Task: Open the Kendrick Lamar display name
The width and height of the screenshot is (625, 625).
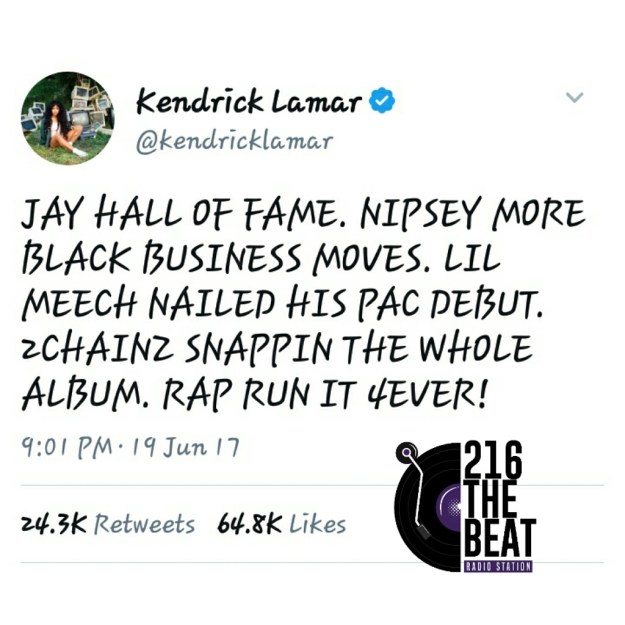Action: coord(249,100)
